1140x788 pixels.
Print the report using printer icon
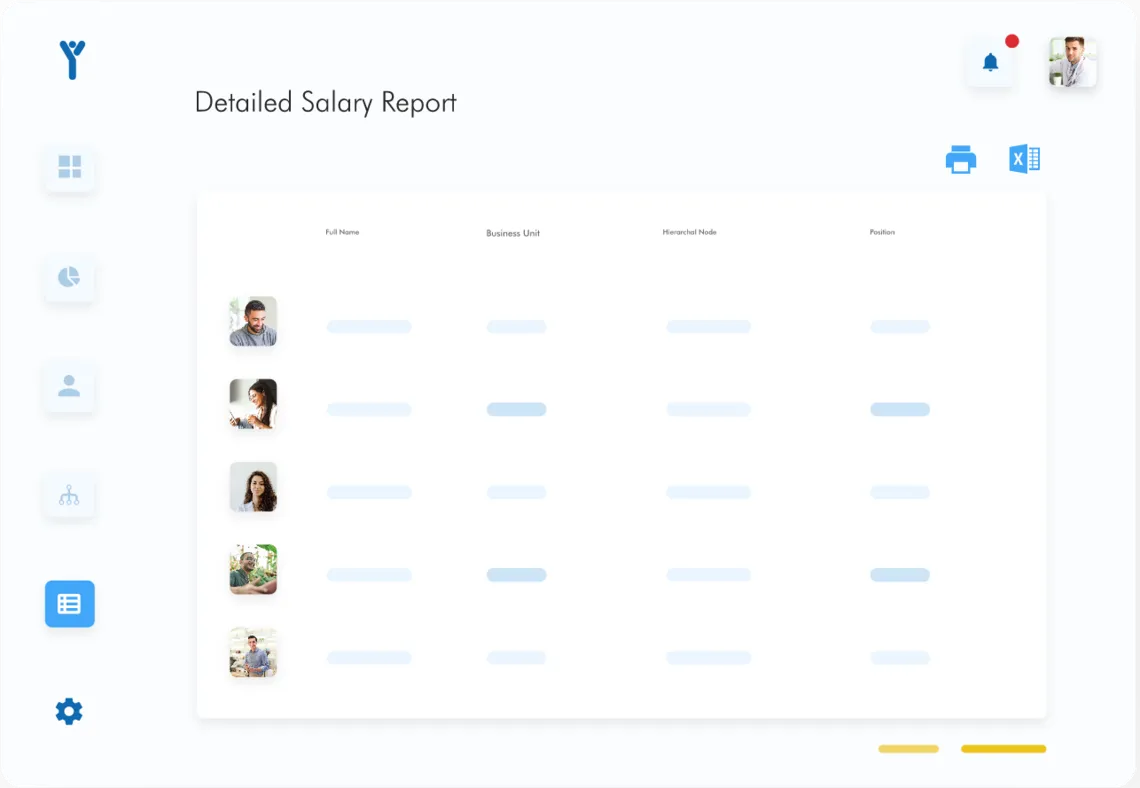coord(960,160)
